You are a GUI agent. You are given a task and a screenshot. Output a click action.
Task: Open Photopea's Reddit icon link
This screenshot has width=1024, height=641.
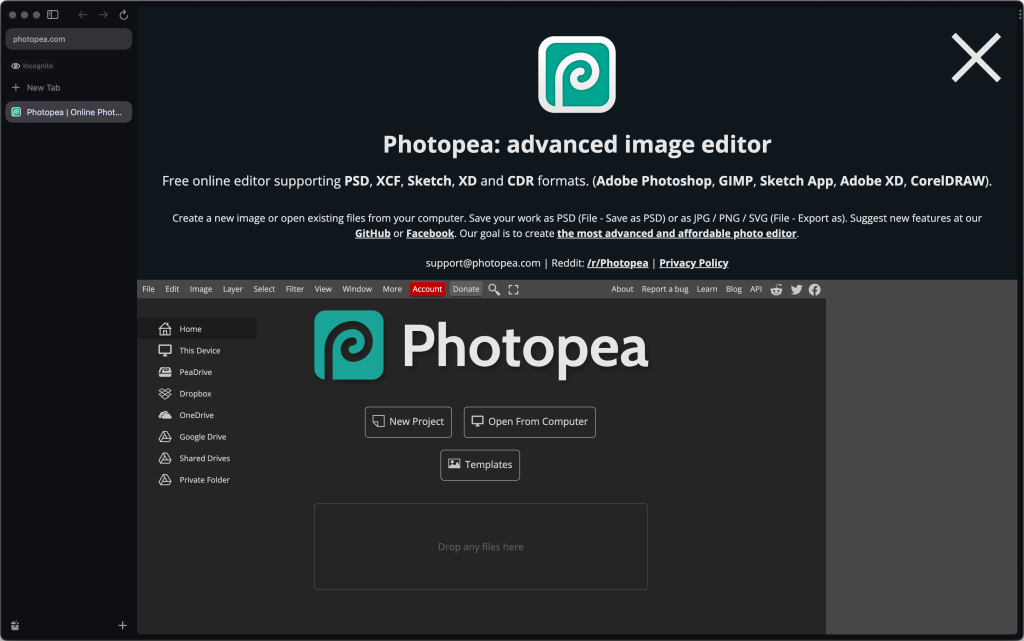click(x=777, y=289)
